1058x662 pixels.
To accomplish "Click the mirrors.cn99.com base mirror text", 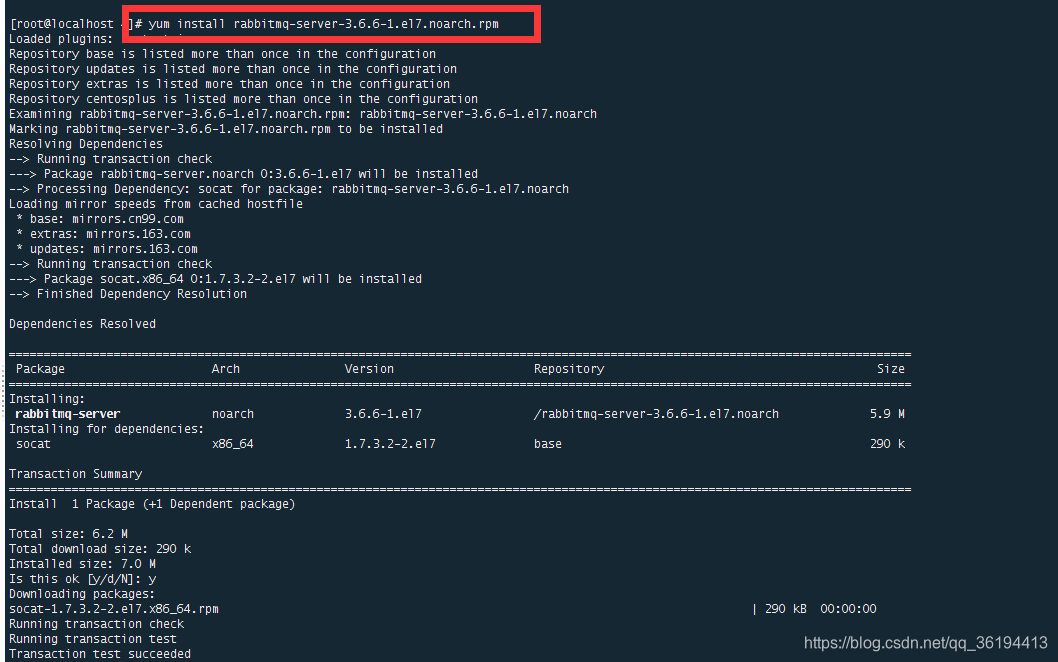I will (128, 219).
